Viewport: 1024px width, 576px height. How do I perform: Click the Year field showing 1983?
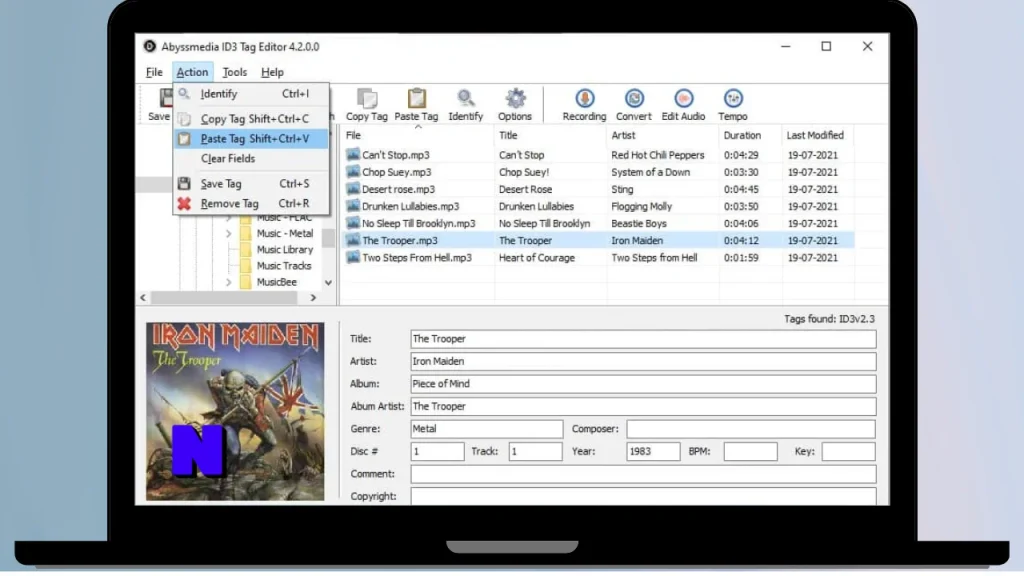point(653,451)
